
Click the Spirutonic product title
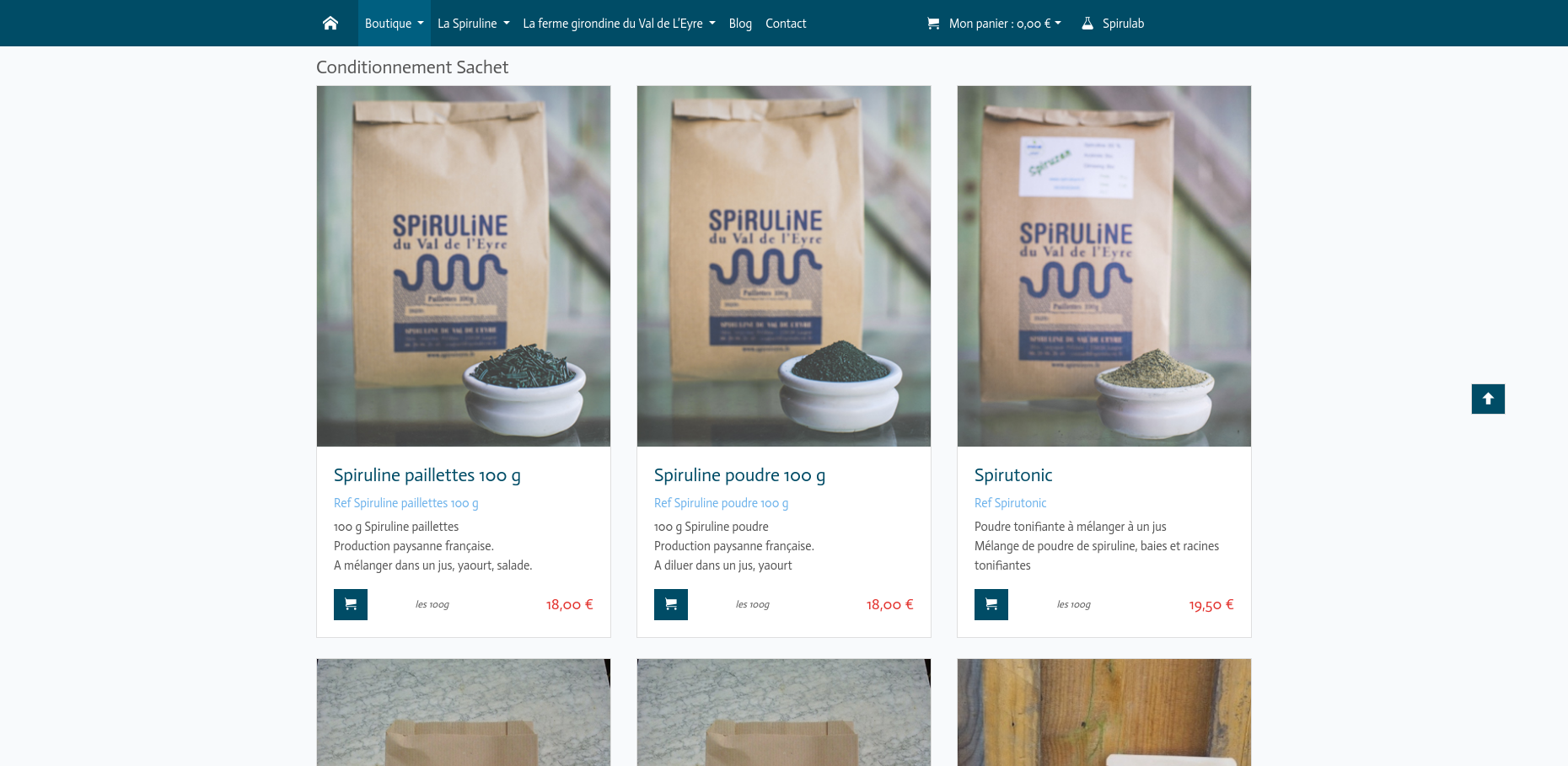(1012, 474)
